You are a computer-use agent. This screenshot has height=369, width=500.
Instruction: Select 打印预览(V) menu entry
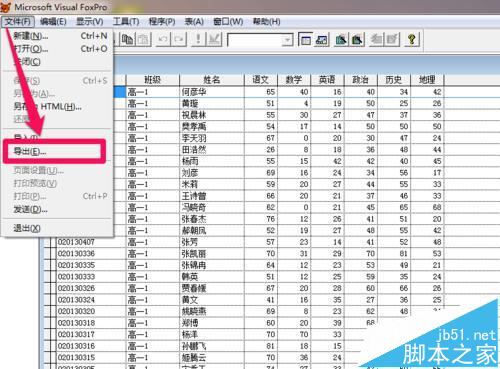click(x=57, y=183)
